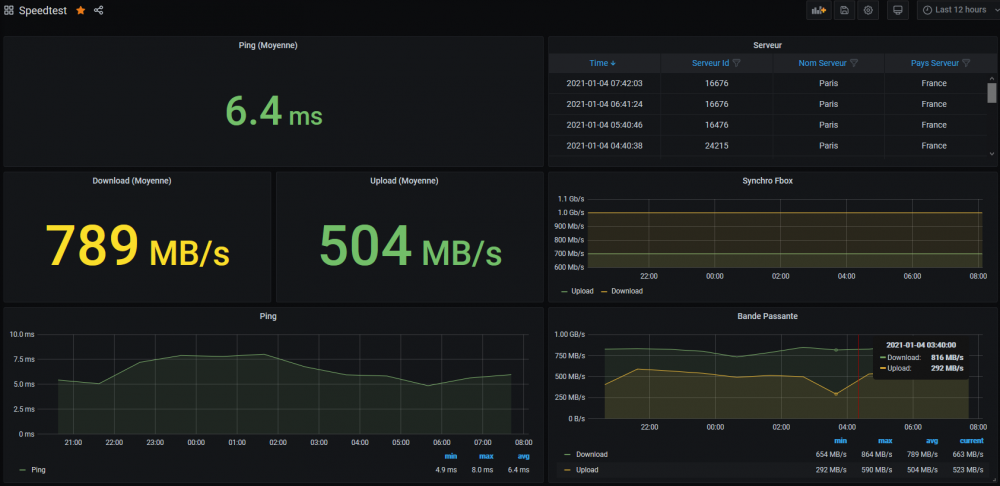Cycle view mode with the monitor icon
This screenshot has width=1000, height=486.
point(897,10)
